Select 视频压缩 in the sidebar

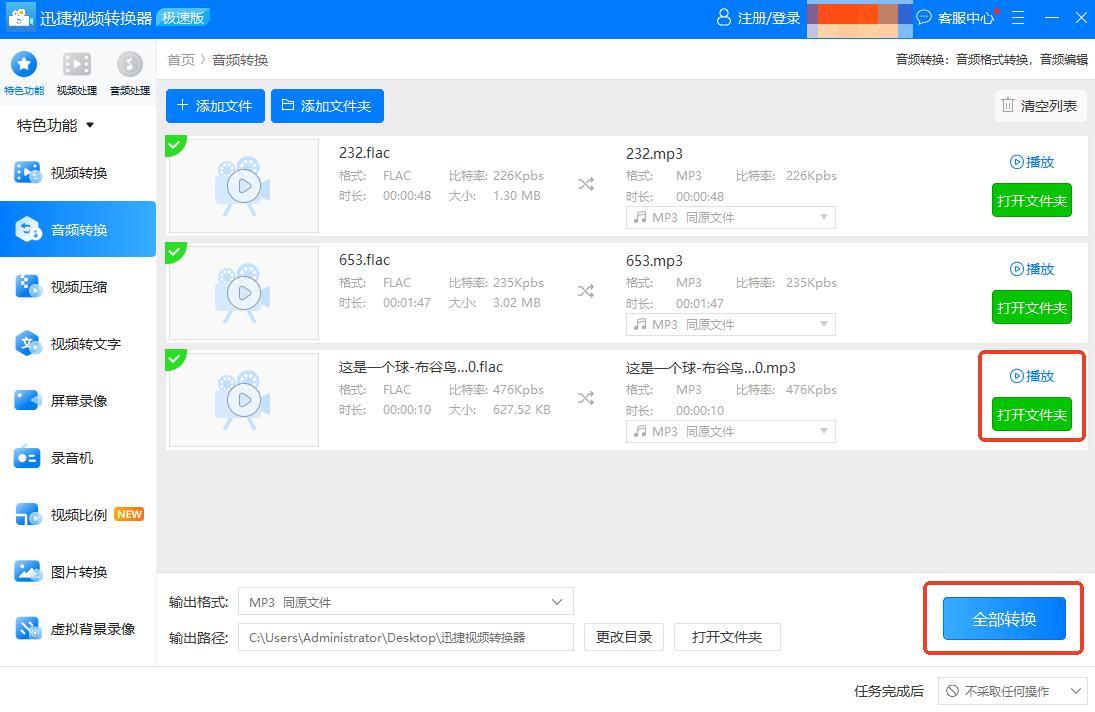pos(78,287)
